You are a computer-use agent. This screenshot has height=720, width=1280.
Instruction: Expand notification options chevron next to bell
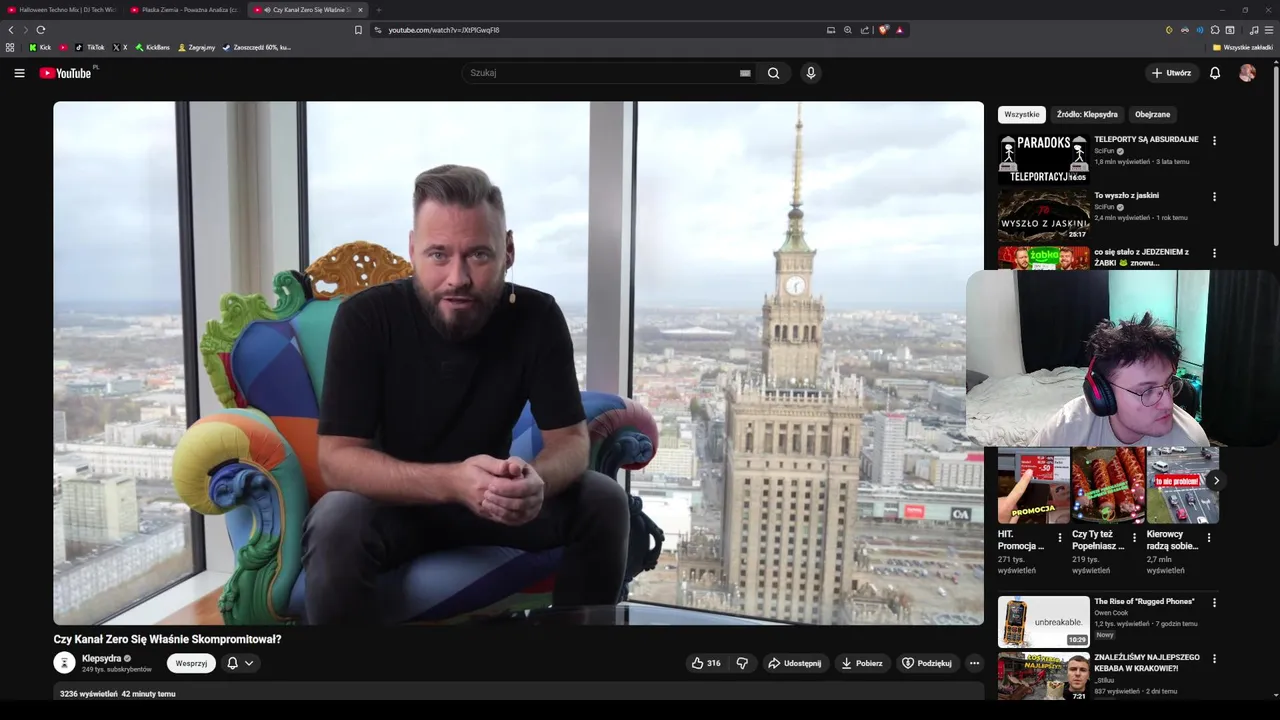tap(249, 663)
